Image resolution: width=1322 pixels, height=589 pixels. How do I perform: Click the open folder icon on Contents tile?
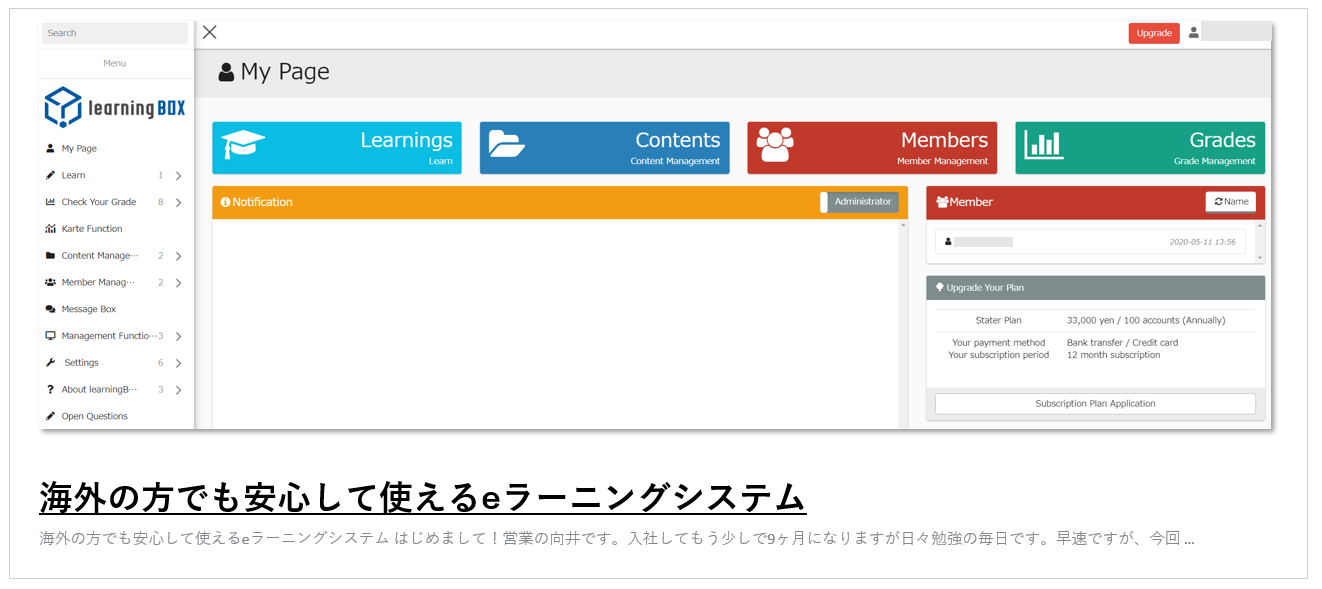point(508,145)
